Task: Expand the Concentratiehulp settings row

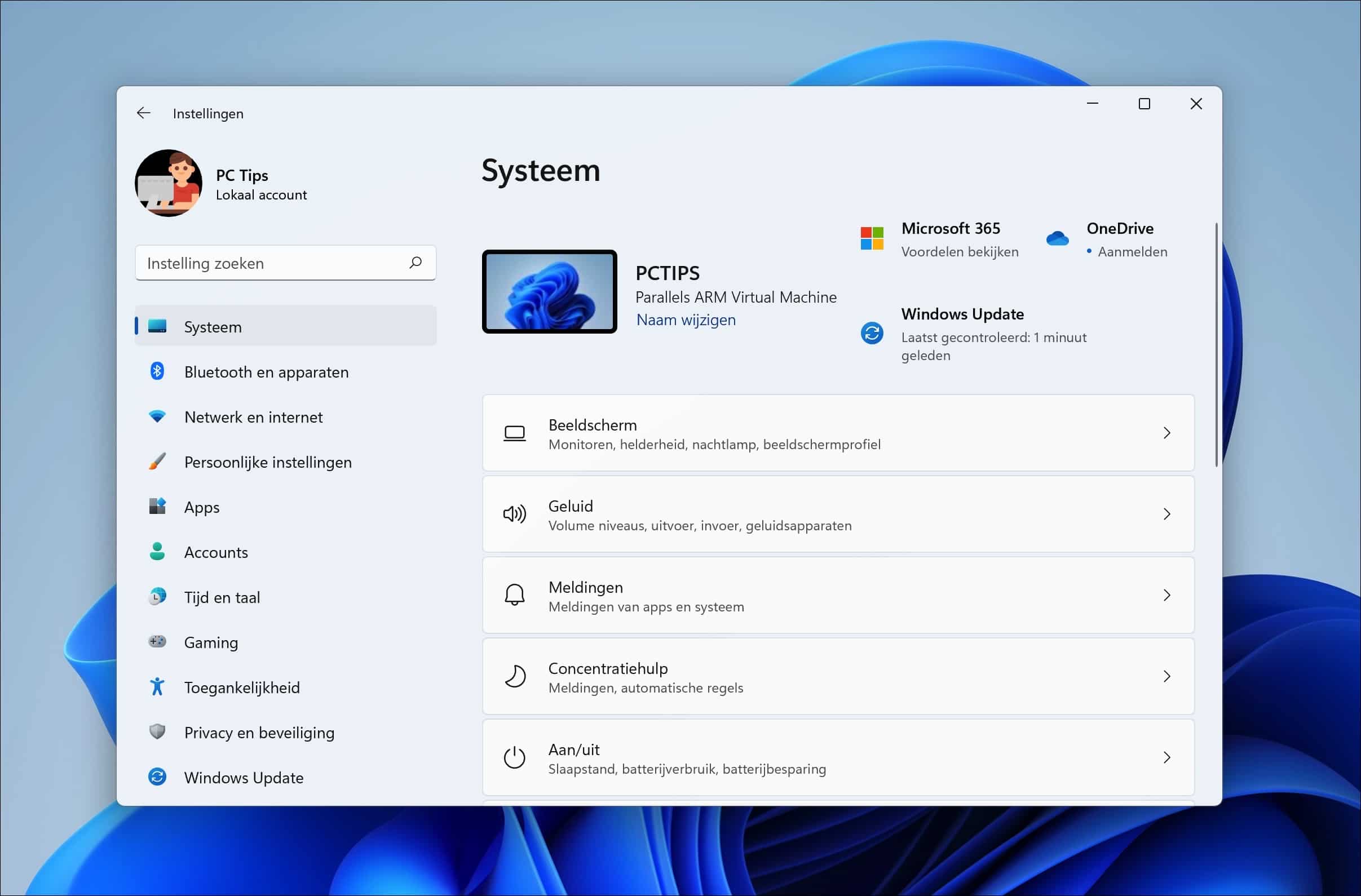Action: click(1167, 676)
